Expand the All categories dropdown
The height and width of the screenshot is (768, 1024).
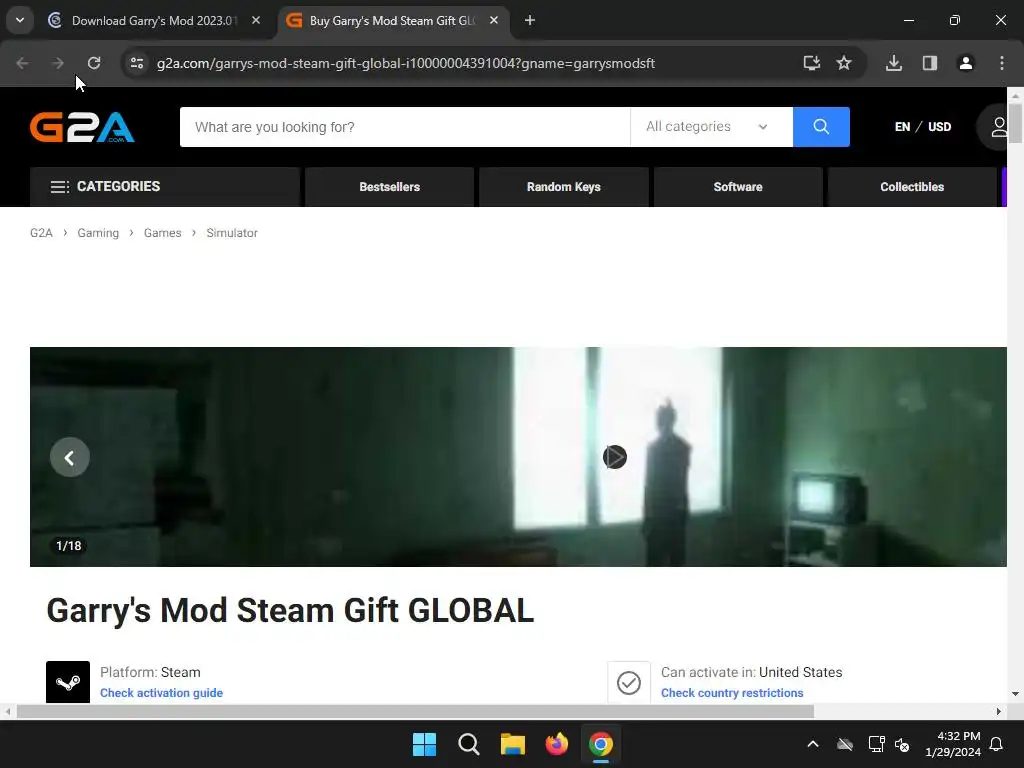click(711, 127)
